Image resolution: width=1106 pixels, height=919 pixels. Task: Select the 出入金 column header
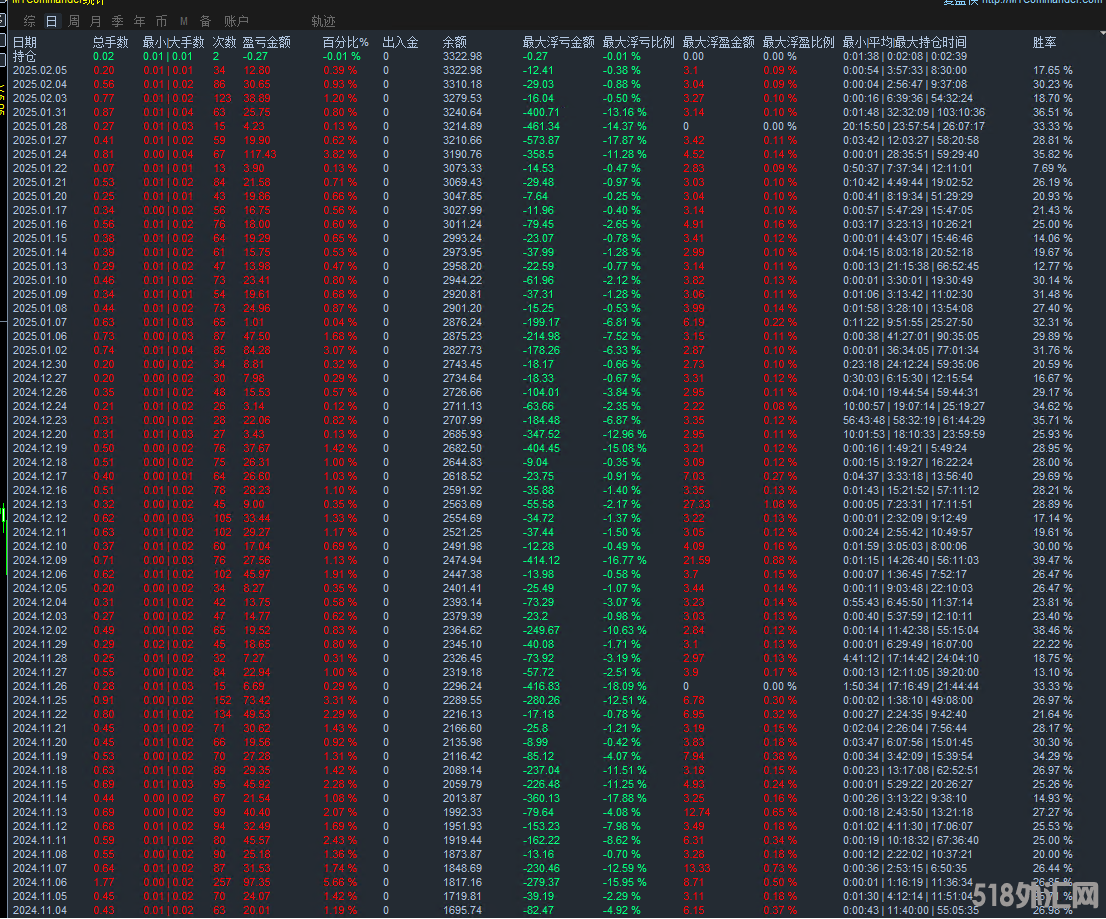pos(401,42)
